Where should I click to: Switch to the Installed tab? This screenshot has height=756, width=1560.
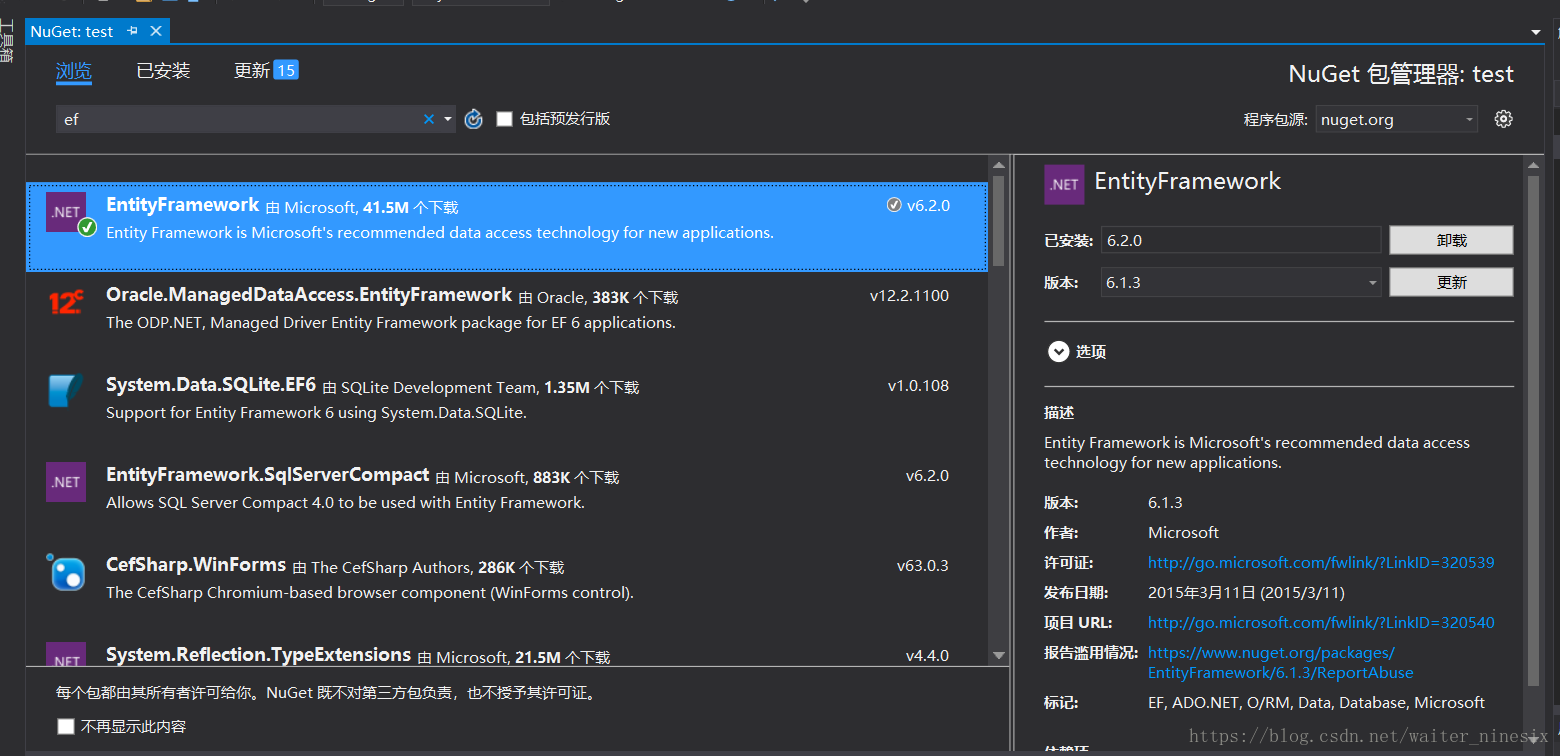coord(163,70)
